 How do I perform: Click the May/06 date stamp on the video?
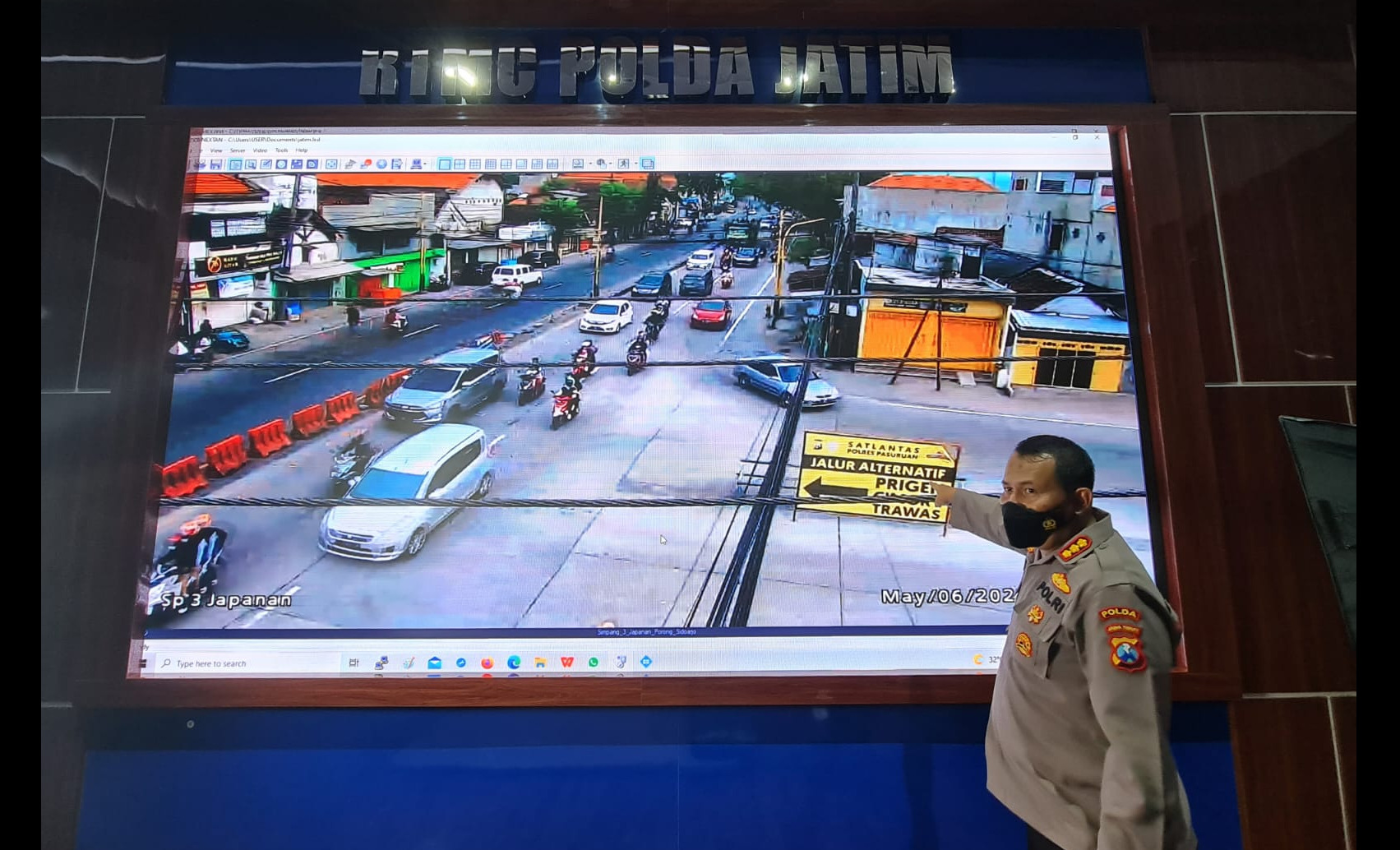pyautogui.click(x=950, y=596)
